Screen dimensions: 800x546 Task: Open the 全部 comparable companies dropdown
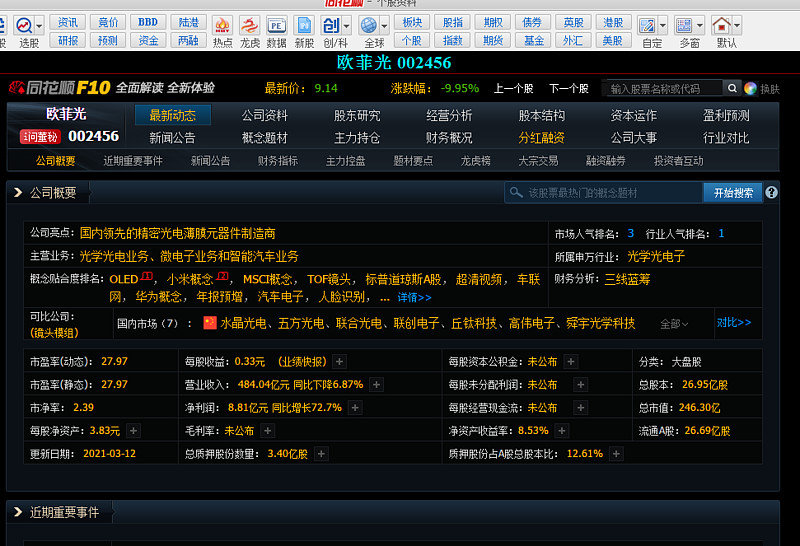[x=674, y=324]
